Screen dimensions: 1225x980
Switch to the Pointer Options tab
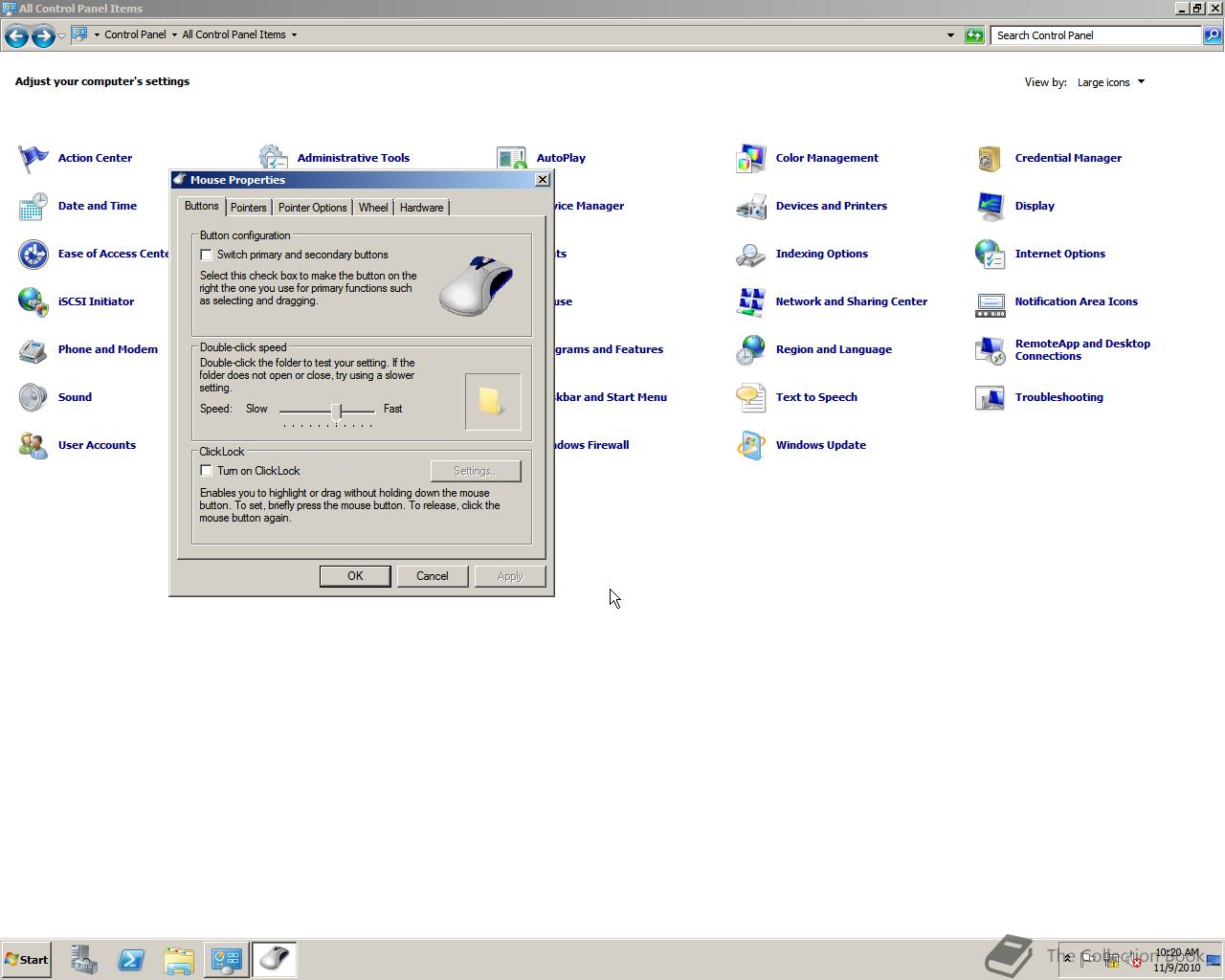[313, 208]
